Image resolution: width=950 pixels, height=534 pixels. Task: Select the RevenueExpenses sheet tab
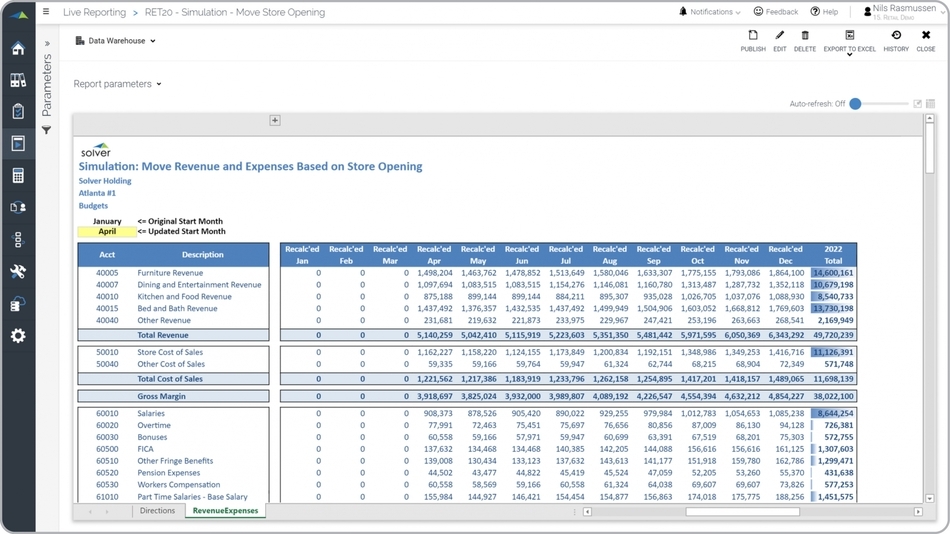point(225,511)
